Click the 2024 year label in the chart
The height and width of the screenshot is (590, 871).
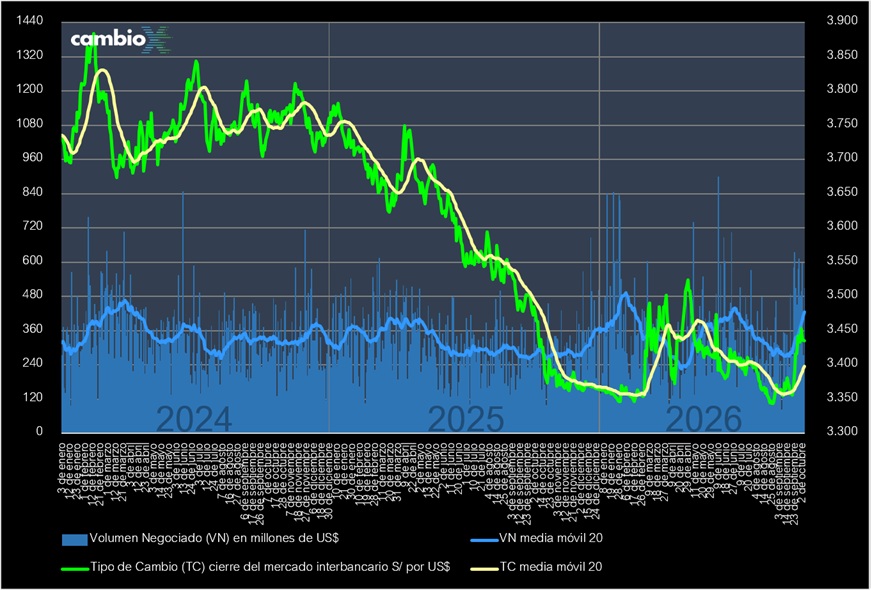click(193, 419)
